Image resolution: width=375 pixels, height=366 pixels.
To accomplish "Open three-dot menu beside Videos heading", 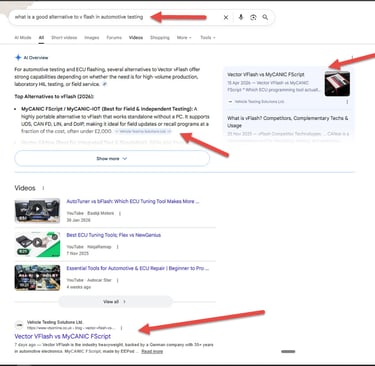I will (x=43, y=188).
